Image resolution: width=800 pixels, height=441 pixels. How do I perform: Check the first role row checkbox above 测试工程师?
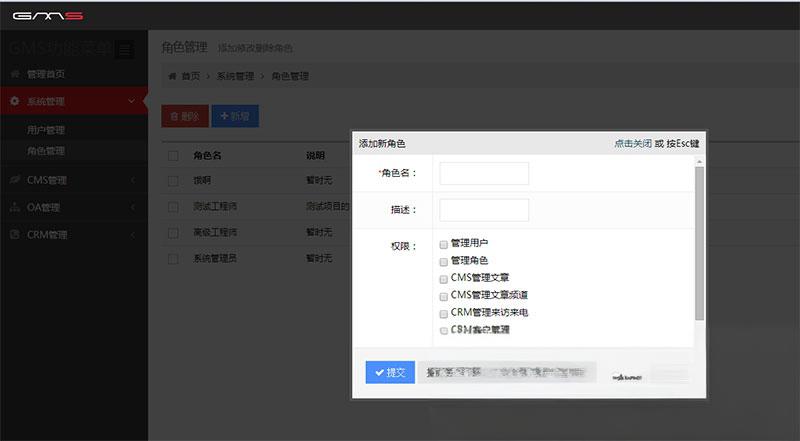point(173,181)
